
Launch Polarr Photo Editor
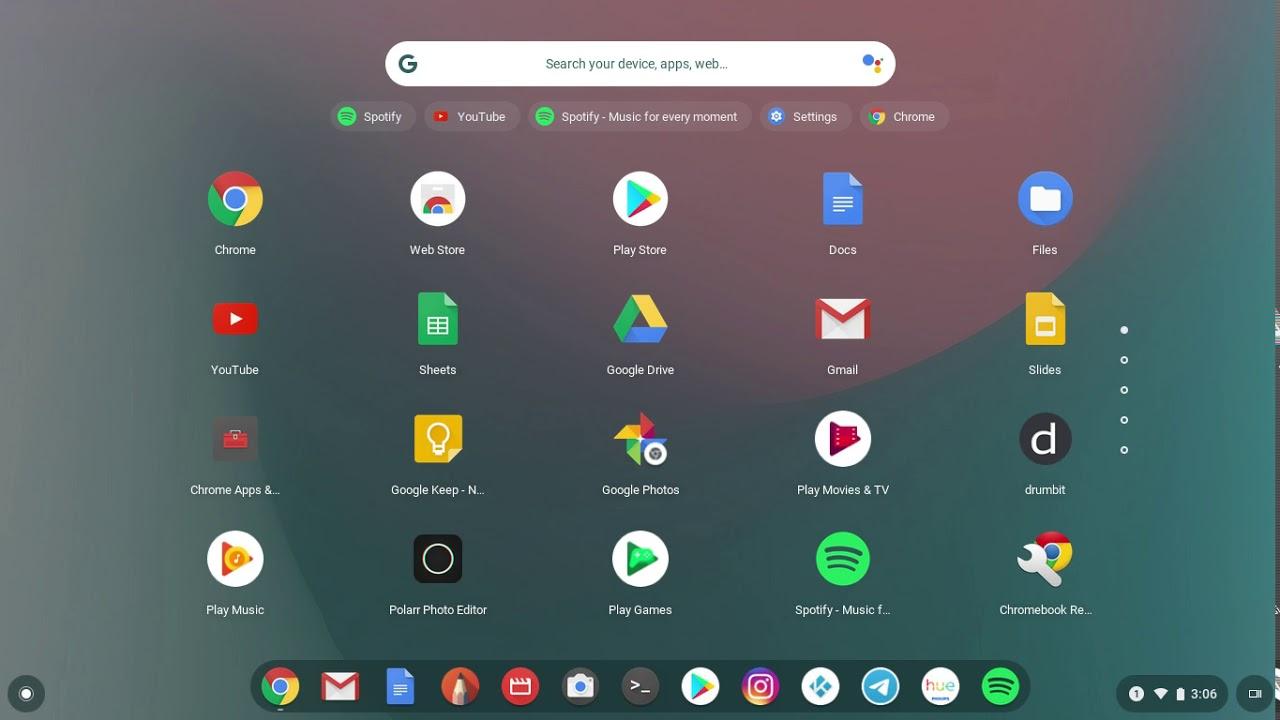pyautogui.click(x=437, y=559)
